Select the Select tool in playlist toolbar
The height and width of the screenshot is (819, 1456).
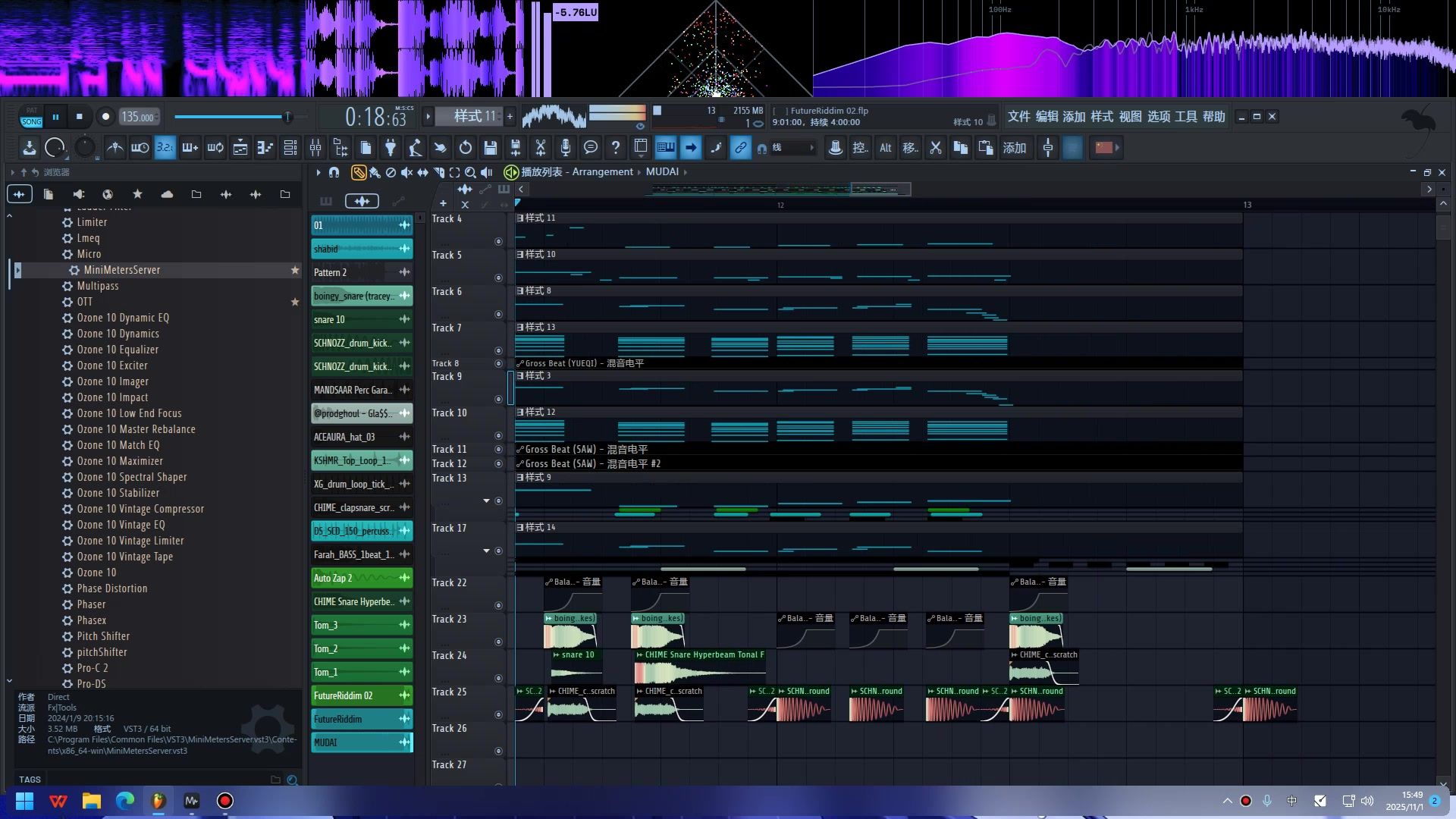[454, 173]
